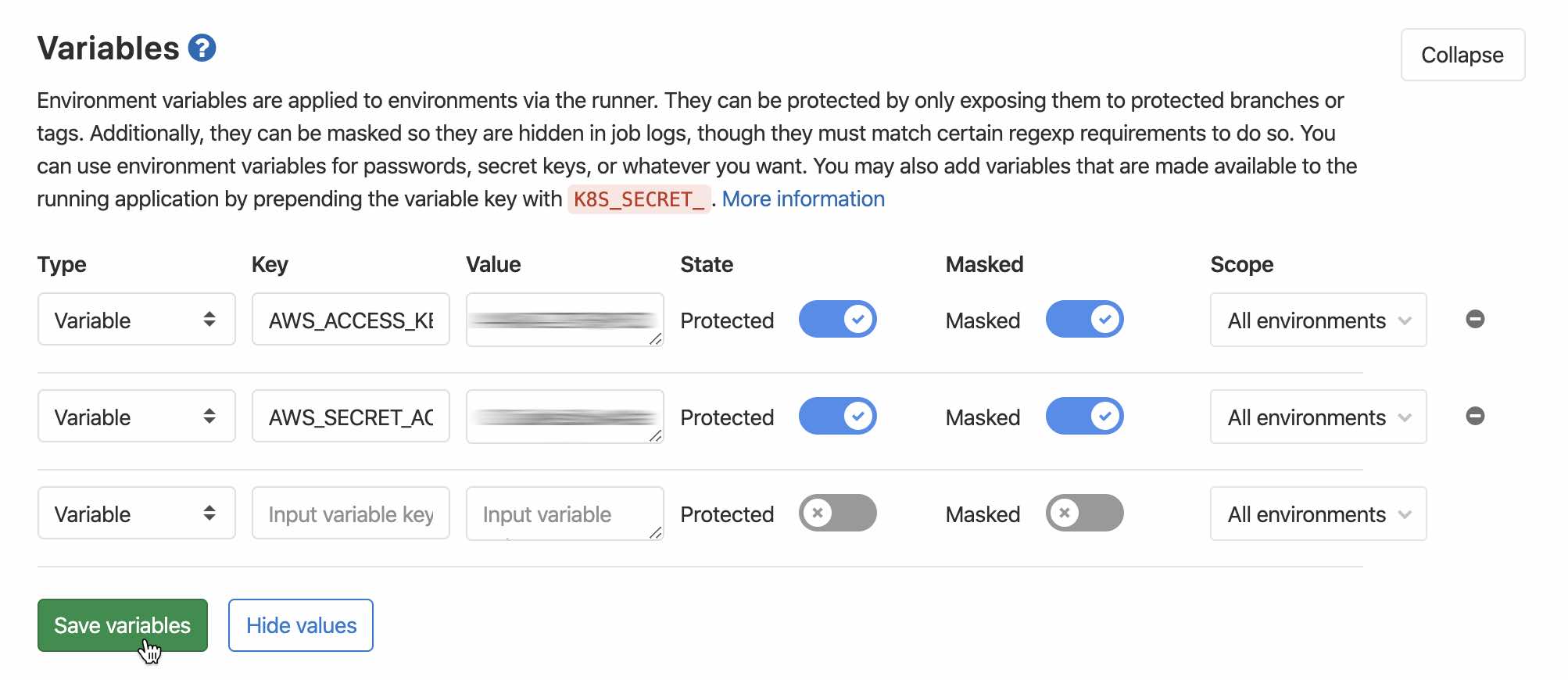
Task: Disable Protected for AWS_SECRET_AC variable
Action: 837,416
